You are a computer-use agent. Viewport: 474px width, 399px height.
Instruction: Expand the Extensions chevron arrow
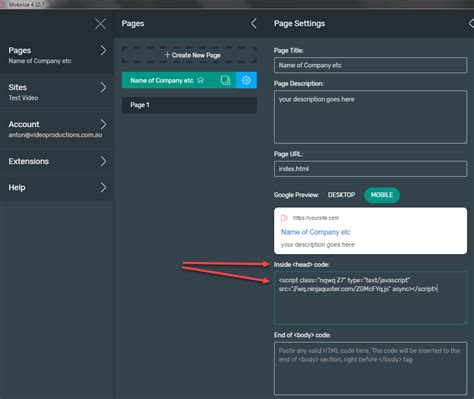click(x=103, y=161)
